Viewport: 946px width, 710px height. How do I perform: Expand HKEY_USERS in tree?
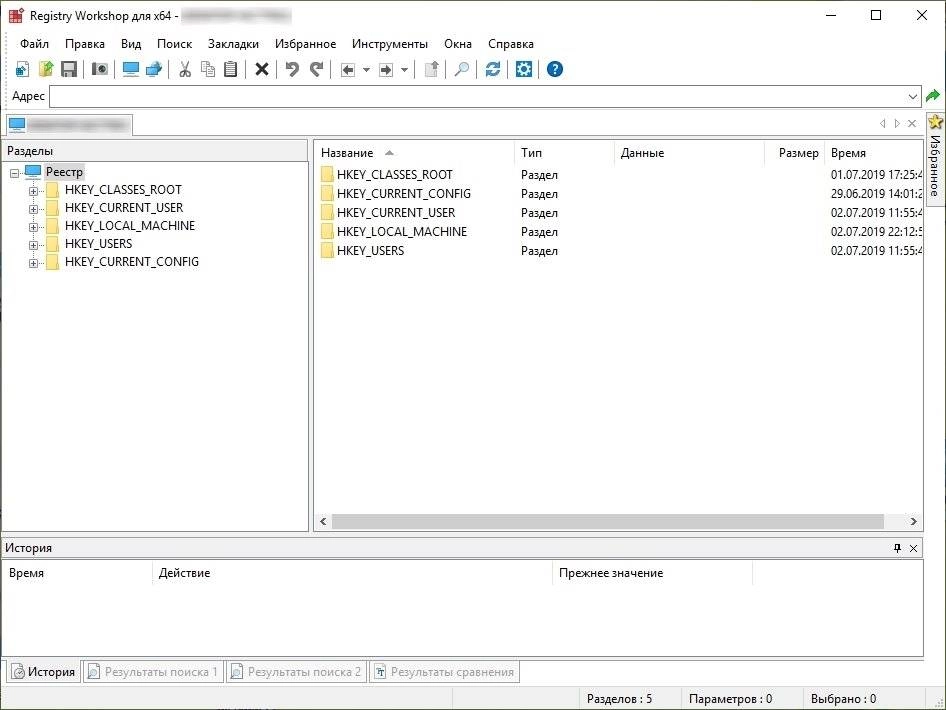33,246
